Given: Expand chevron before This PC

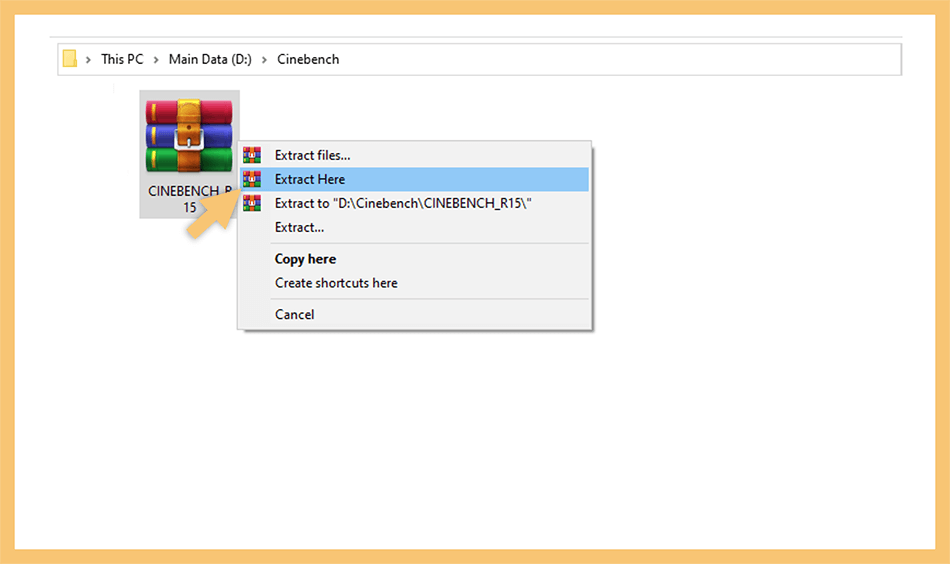Looking at the screenshot, I should (x=88, y=60).
